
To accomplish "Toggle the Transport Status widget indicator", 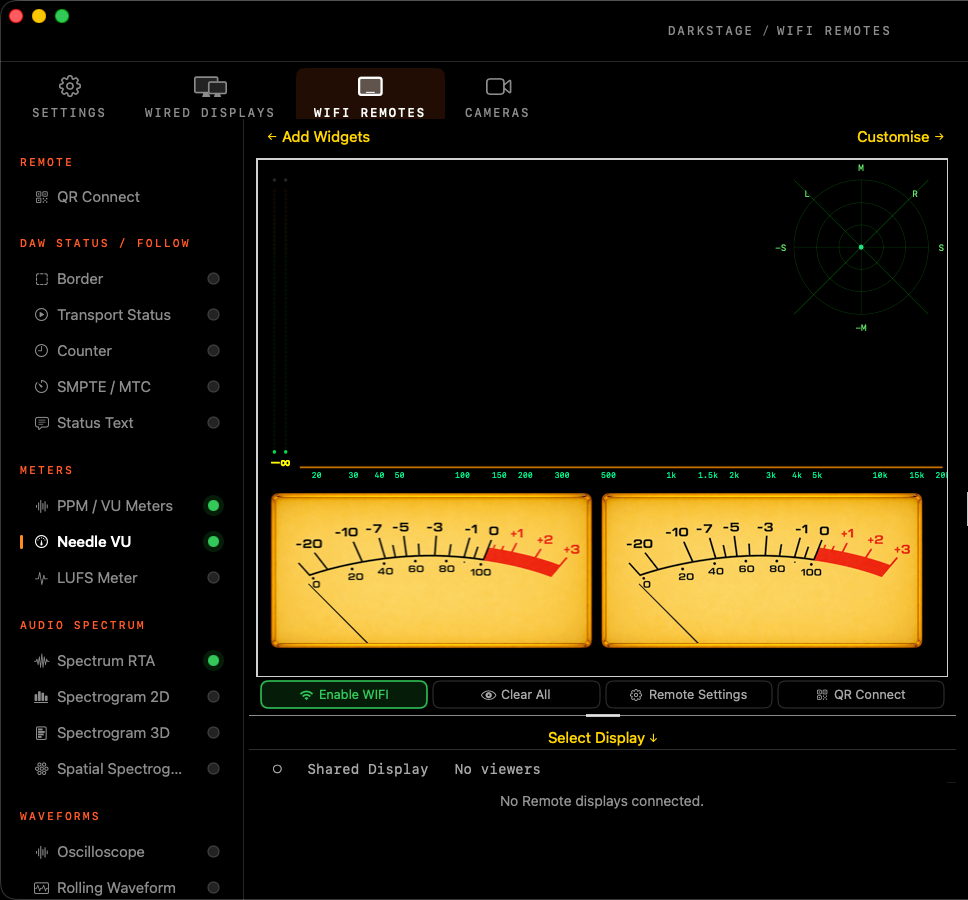I will click(214, 315).
